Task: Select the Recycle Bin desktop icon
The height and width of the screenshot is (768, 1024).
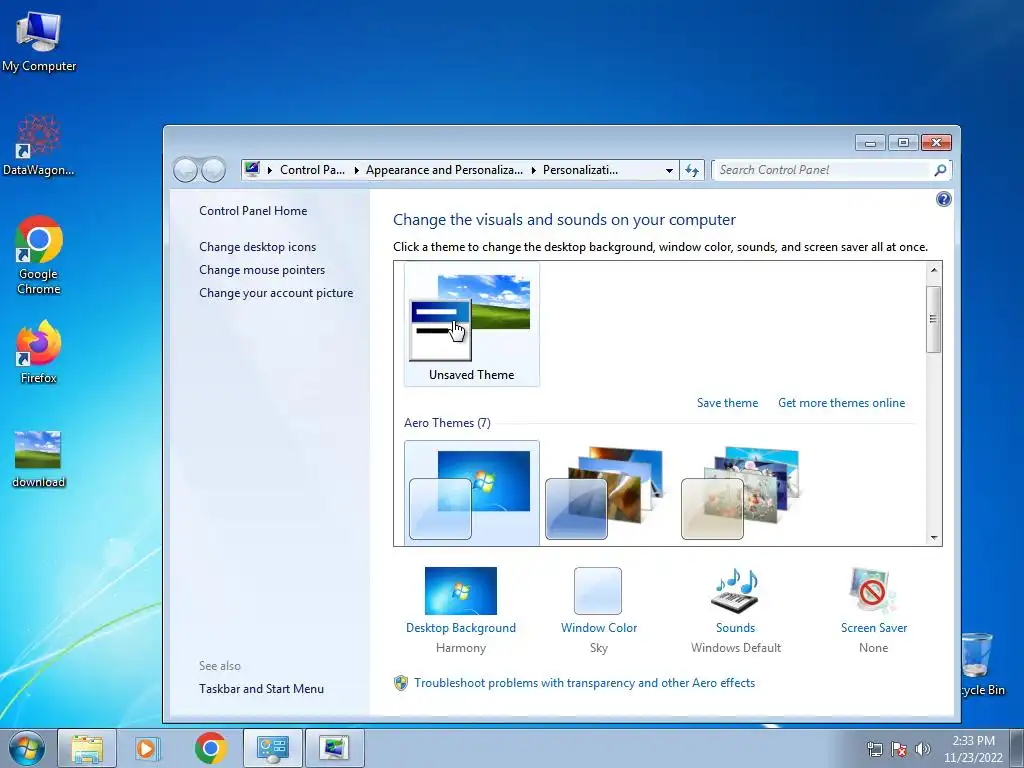Action: [982, 664]
